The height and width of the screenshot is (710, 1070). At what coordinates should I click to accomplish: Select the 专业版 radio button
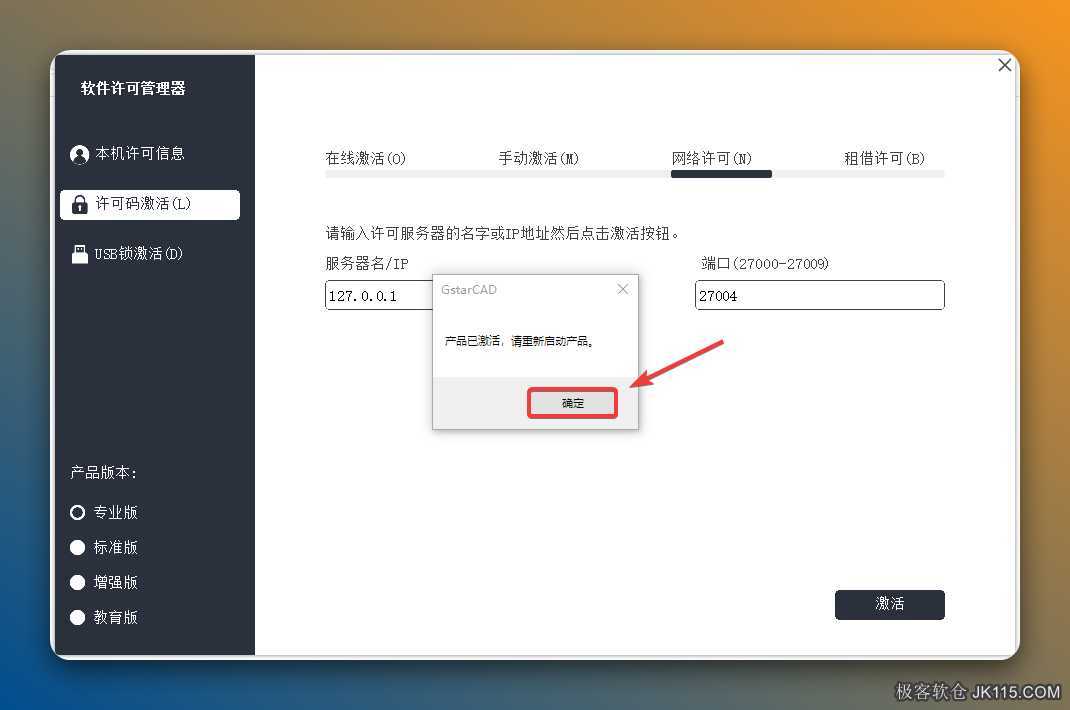(77, 512)
